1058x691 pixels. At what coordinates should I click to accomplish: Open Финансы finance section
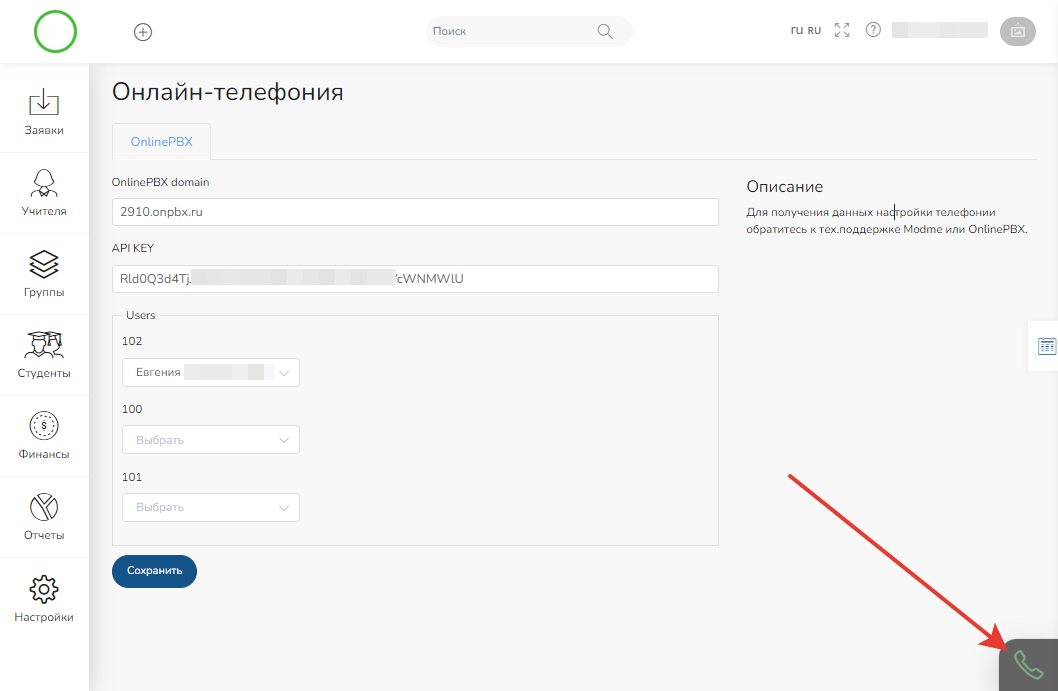(44, 436)
